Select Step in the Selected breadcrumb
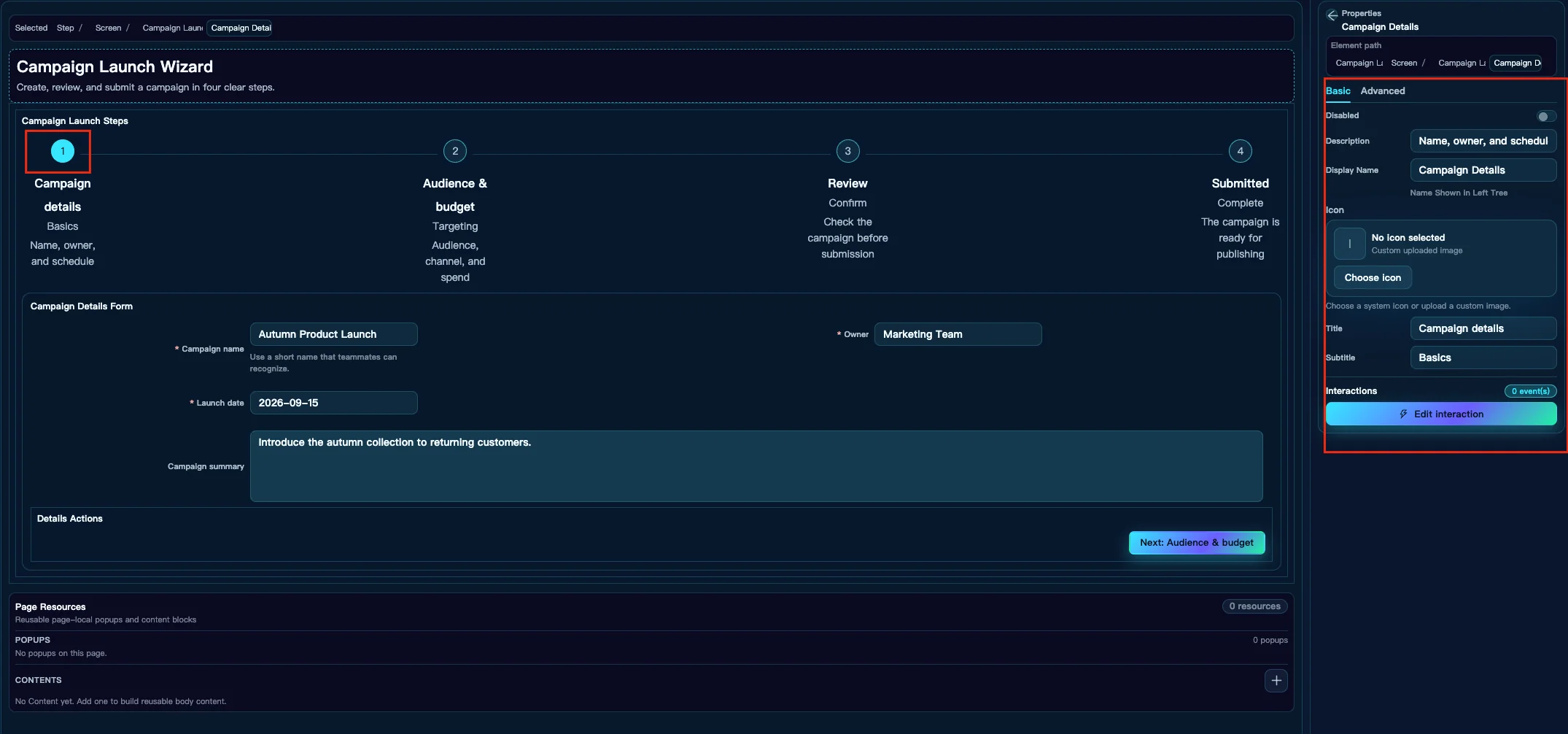 [x=66, y=28]
